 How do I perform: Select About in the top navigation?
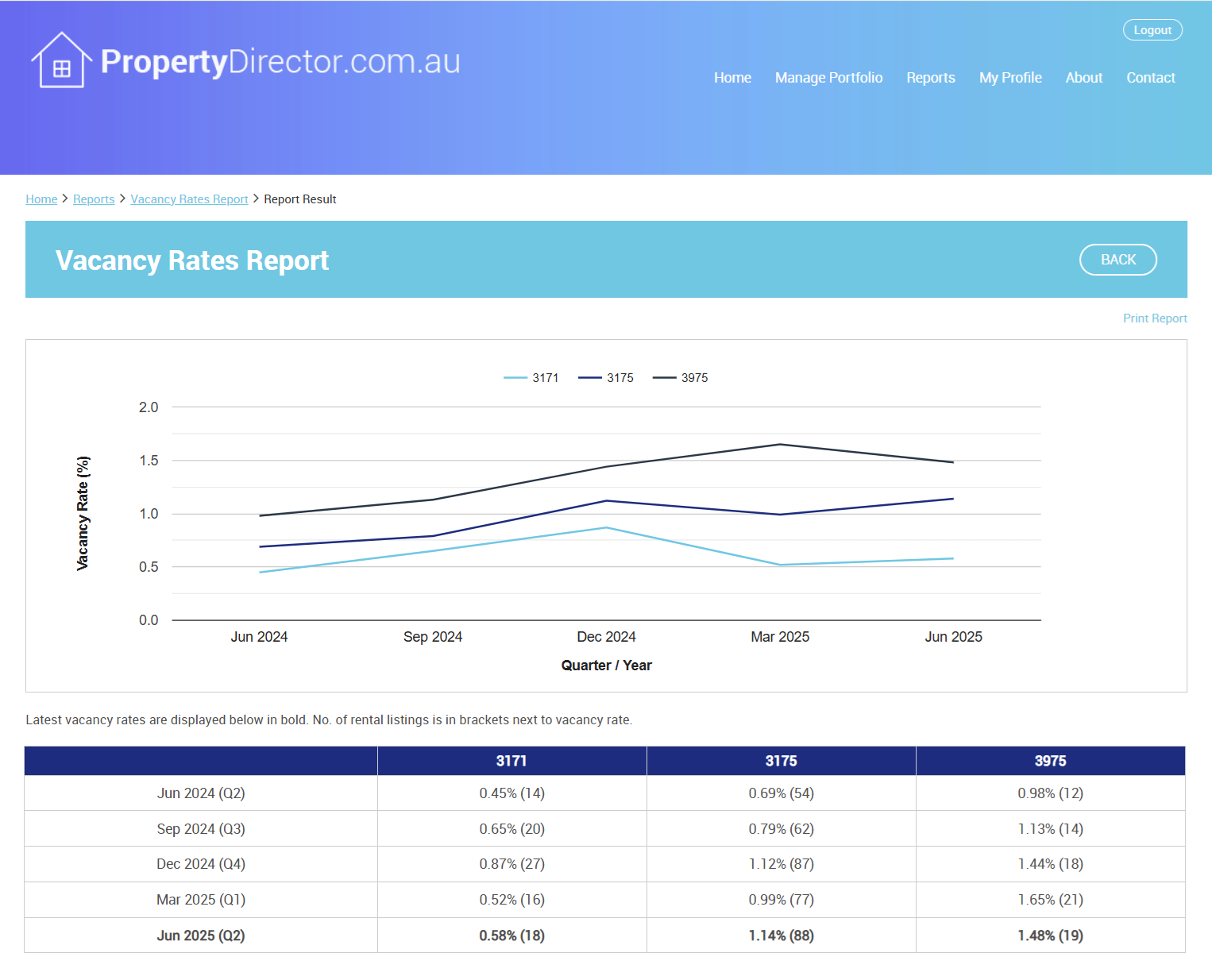(x=1083, y=78)
